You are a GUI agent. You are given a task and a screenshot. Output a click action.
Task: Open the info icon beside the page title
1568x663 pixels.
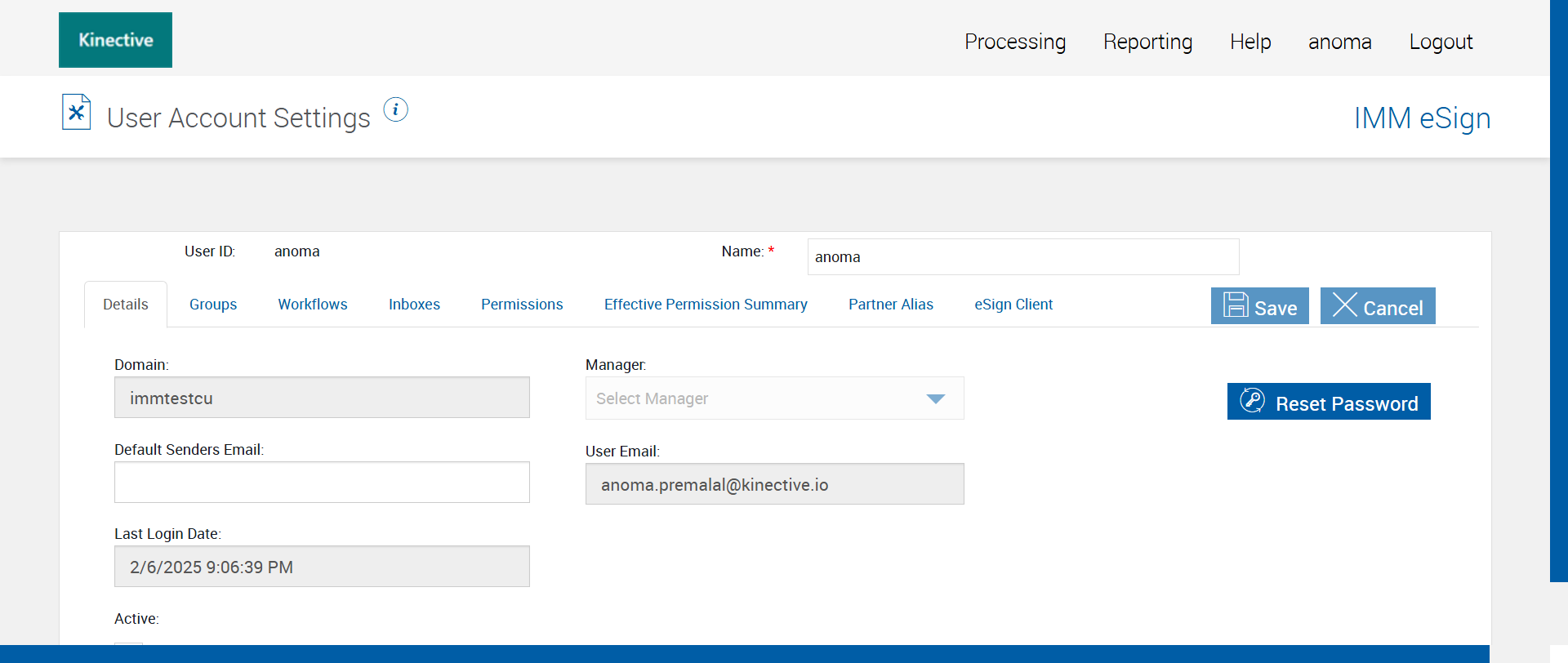tap(395, 109)
